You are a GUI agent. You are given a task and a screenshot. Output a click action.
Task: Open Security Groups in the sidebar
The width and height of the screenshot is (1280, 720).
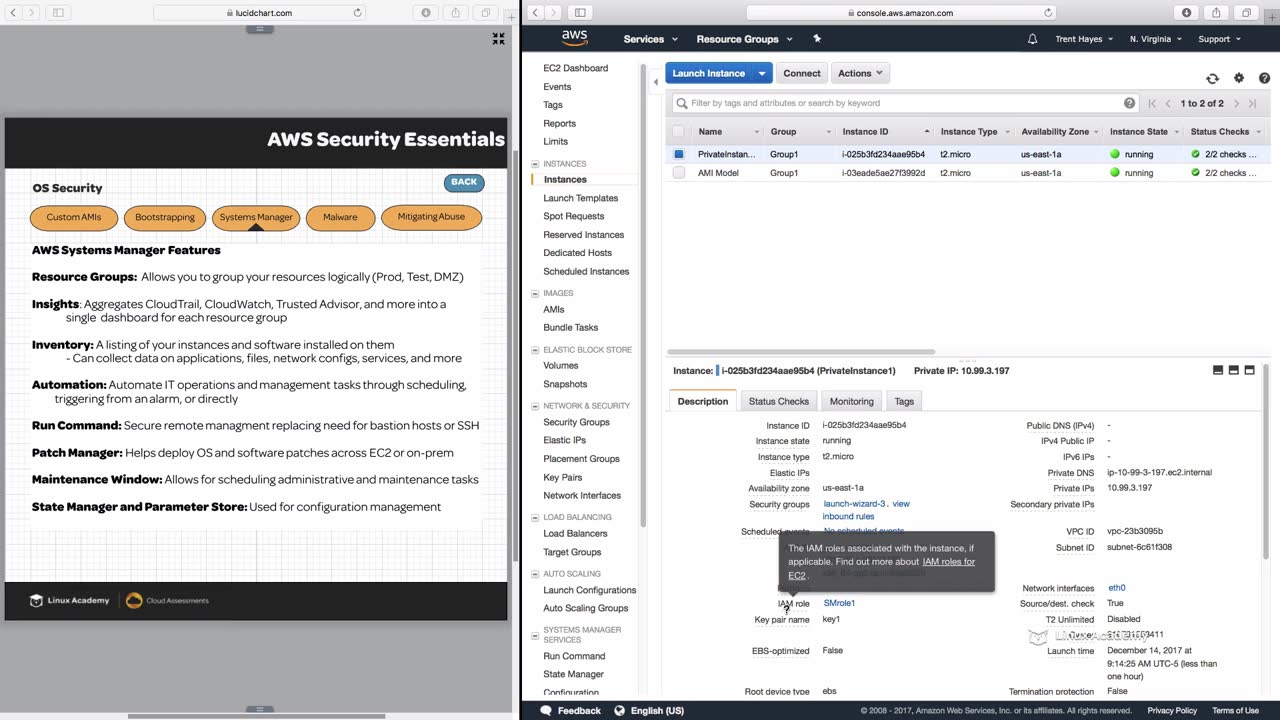pyautogui.click(x=576, y=422)
